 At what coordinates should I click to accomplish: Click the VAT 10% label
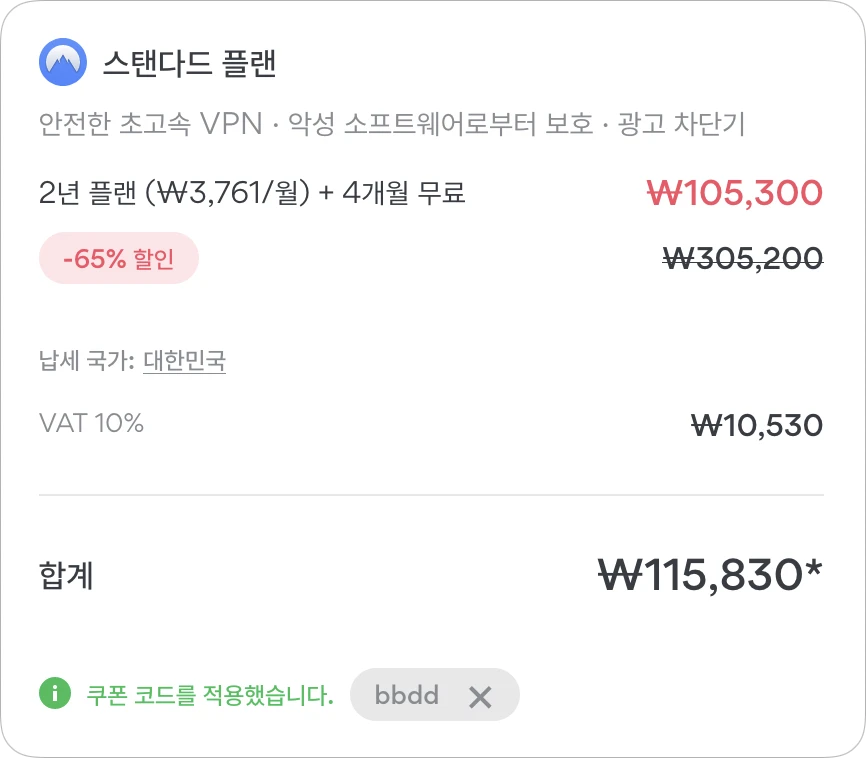91,423
